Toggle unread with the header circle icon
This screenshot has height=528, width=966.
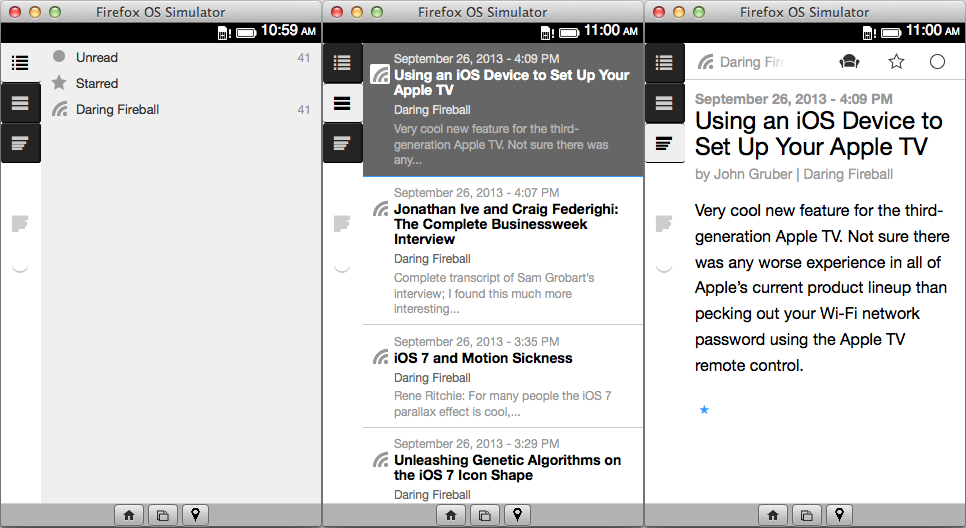(937, 62)
